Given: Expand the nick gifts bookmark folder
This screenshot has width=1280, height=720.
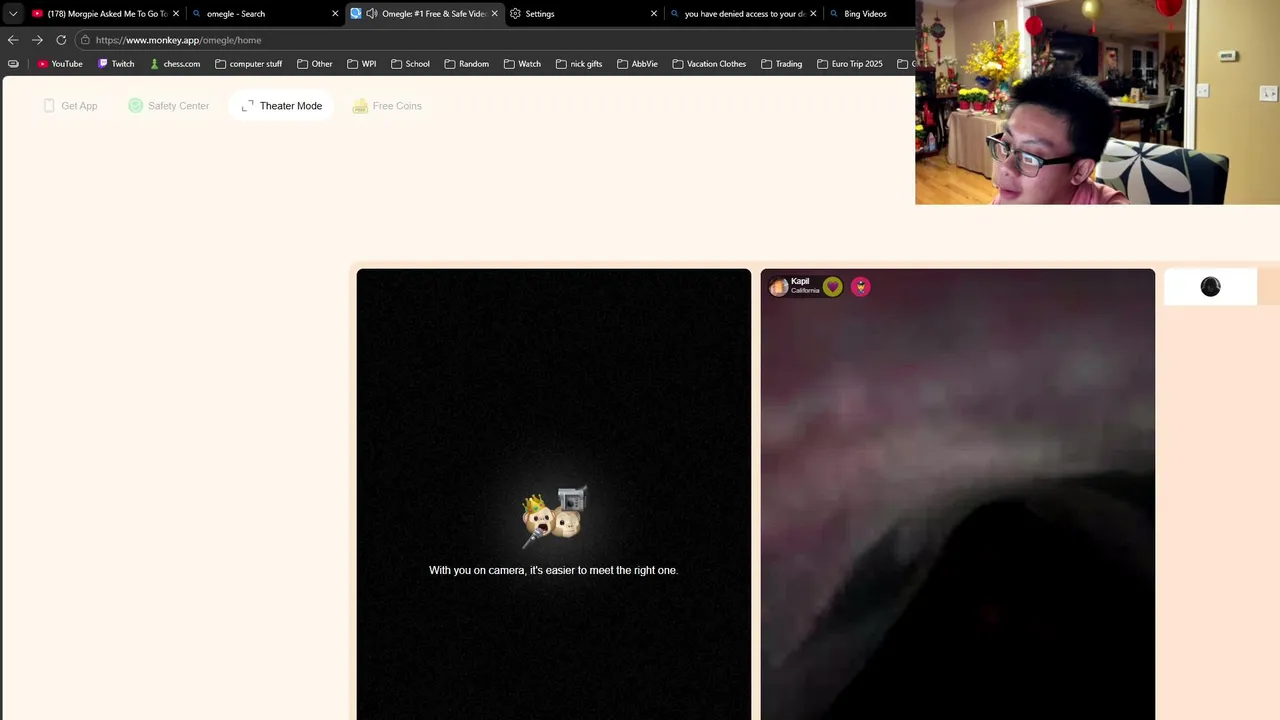Looking at the screenshot, I should click(579, 64).
